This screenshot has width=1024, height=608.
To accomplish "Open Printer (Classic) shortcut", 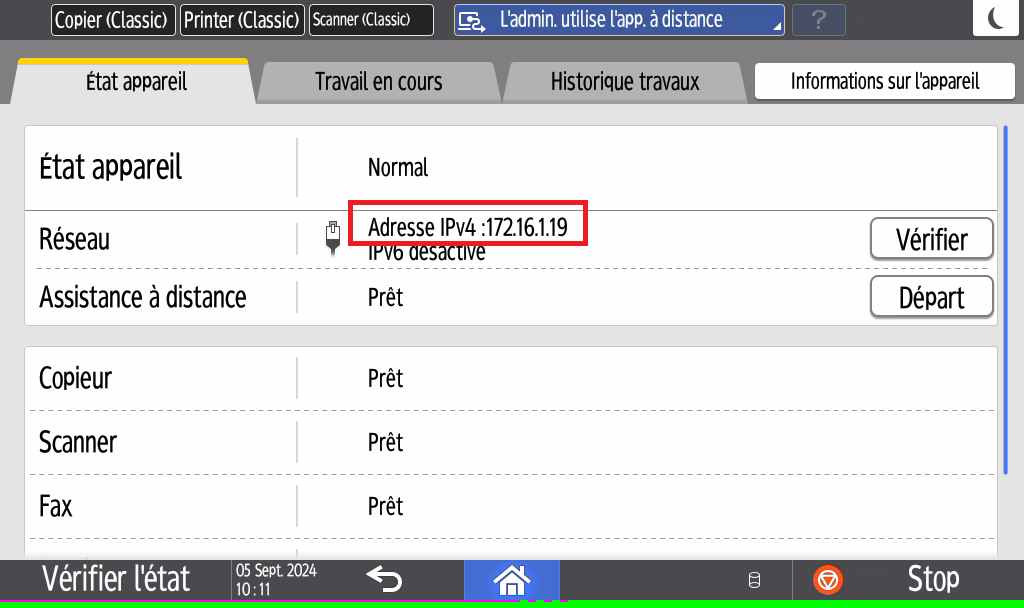I will coord(242,20).
